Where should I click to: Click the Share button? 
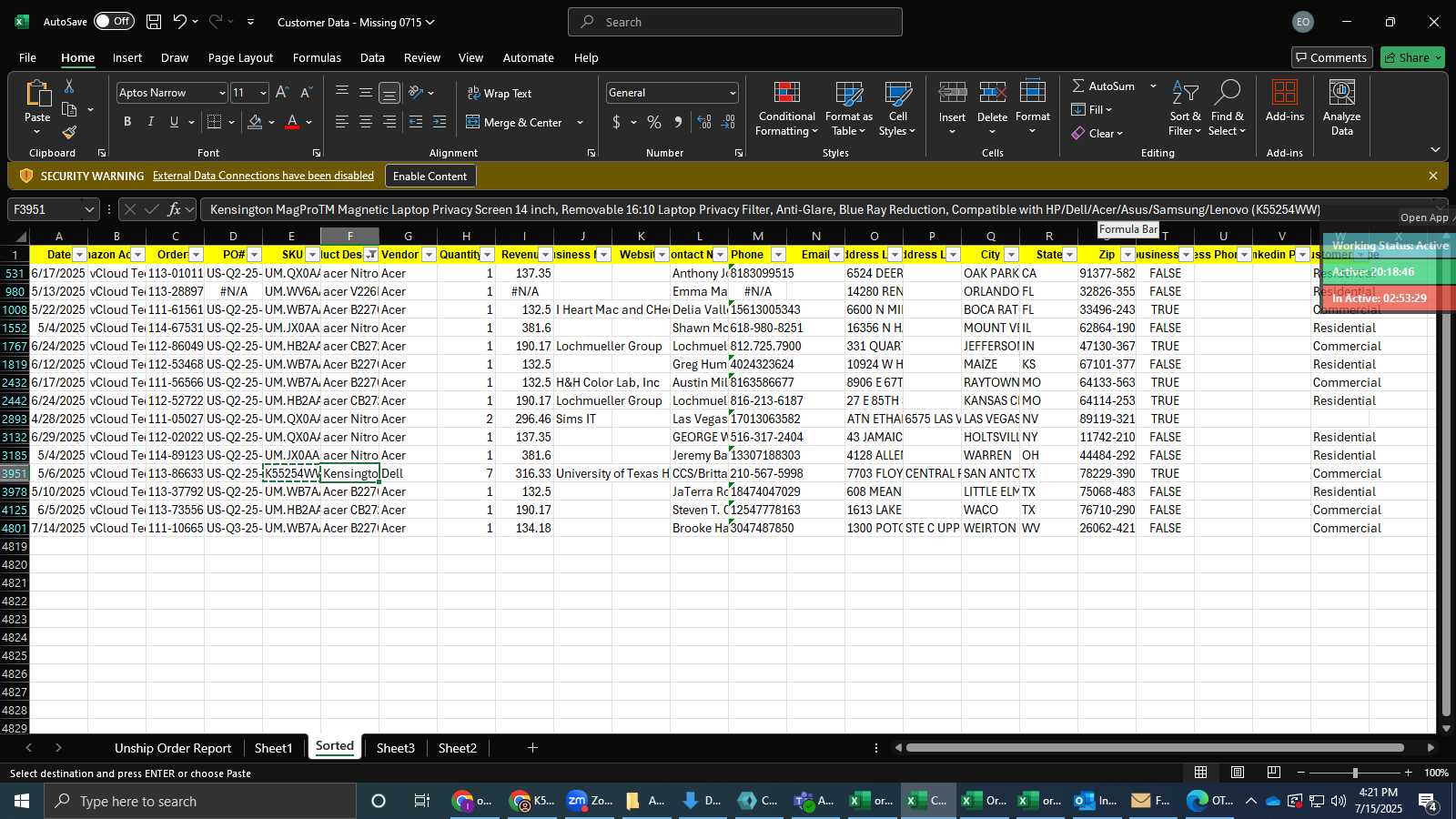click(x=1412, y=57)
